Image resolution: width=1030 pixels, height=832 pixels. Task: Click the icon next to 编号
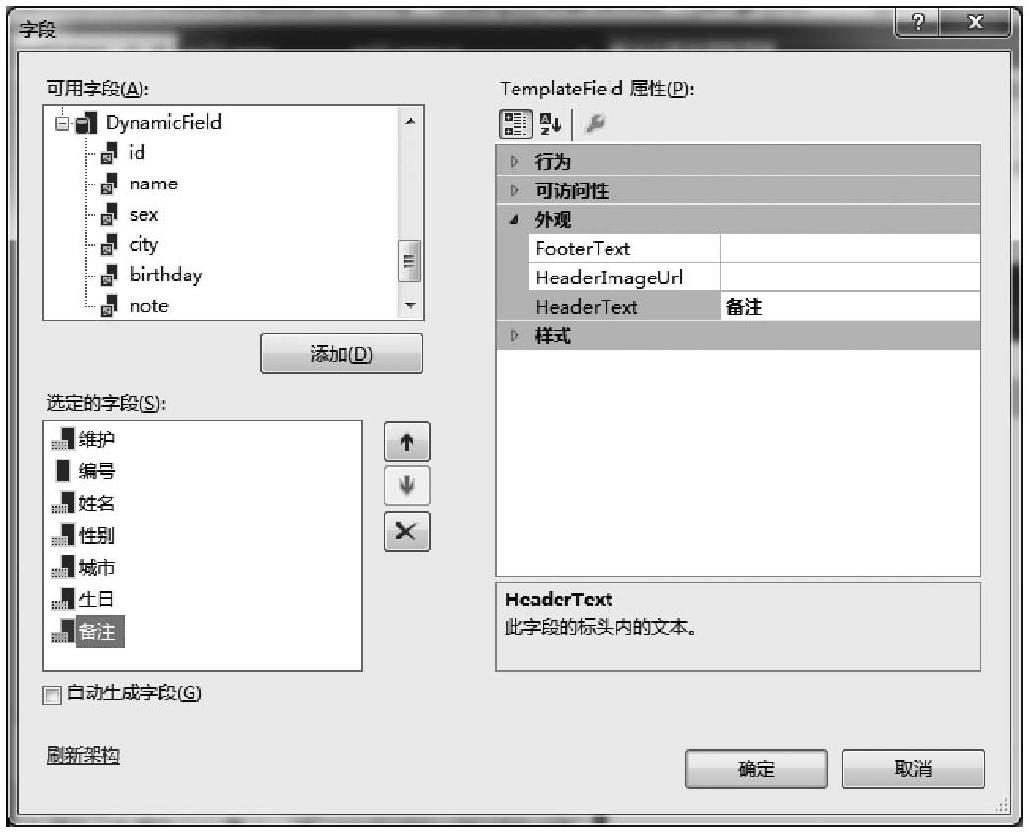tap(63, 471)
